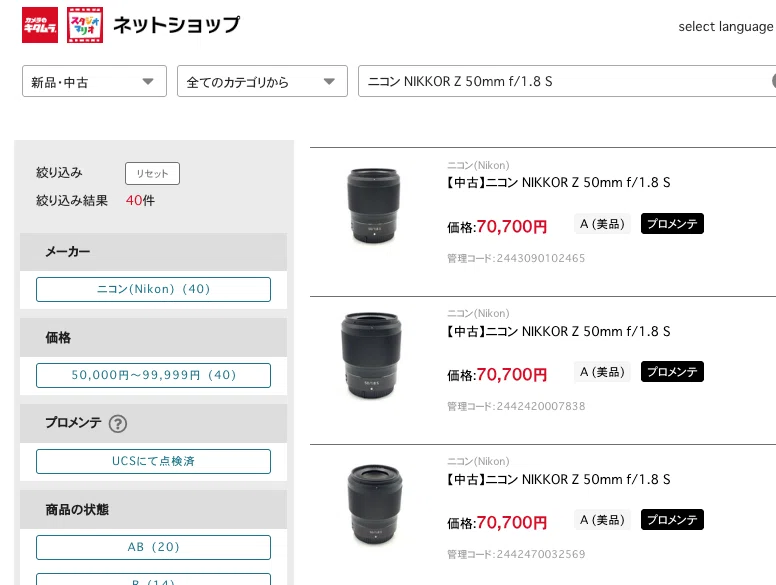Toggle the UCSにて点検済 filter
The image size is (776, 585).
153,461
